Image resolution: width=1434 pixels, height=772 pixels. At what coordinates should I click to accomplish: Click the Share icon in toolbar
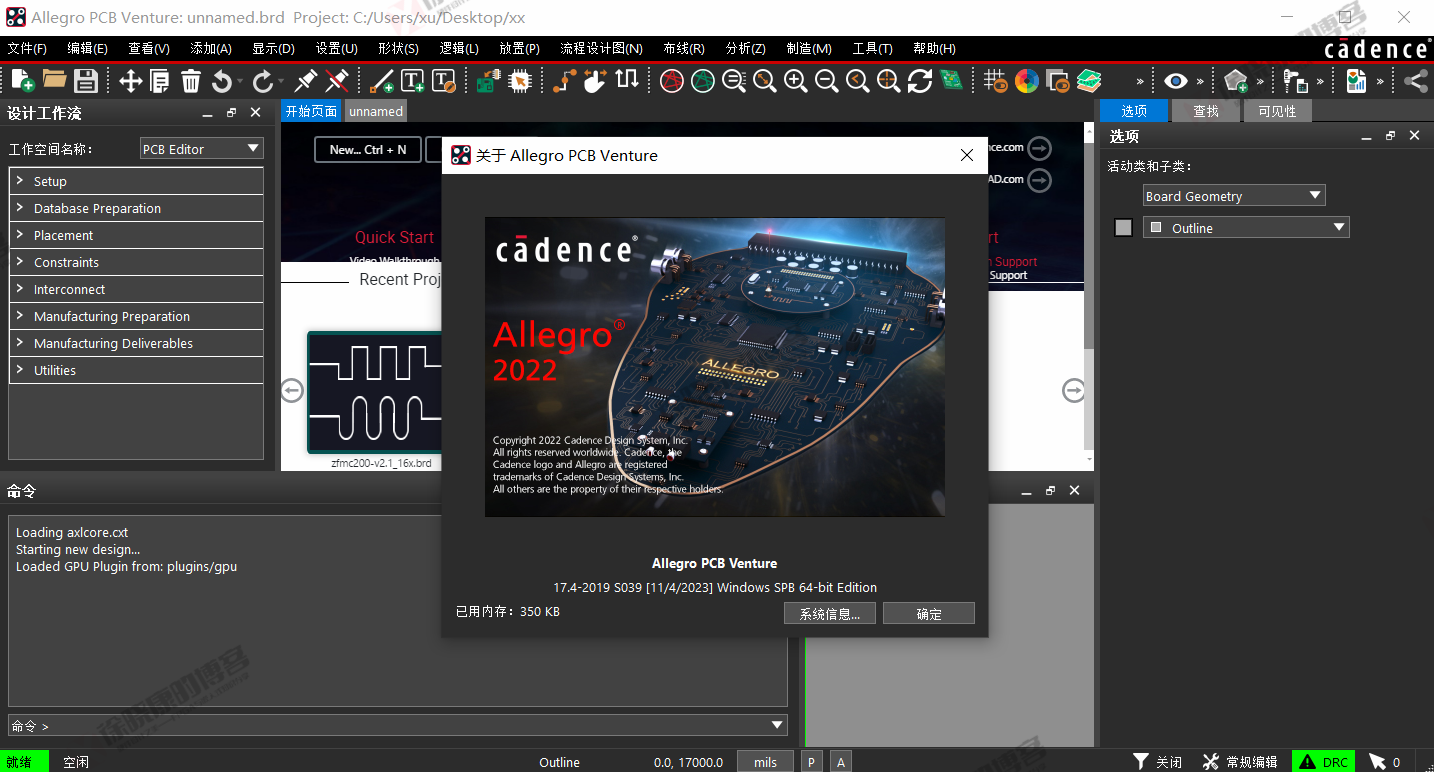[1415, 81]
